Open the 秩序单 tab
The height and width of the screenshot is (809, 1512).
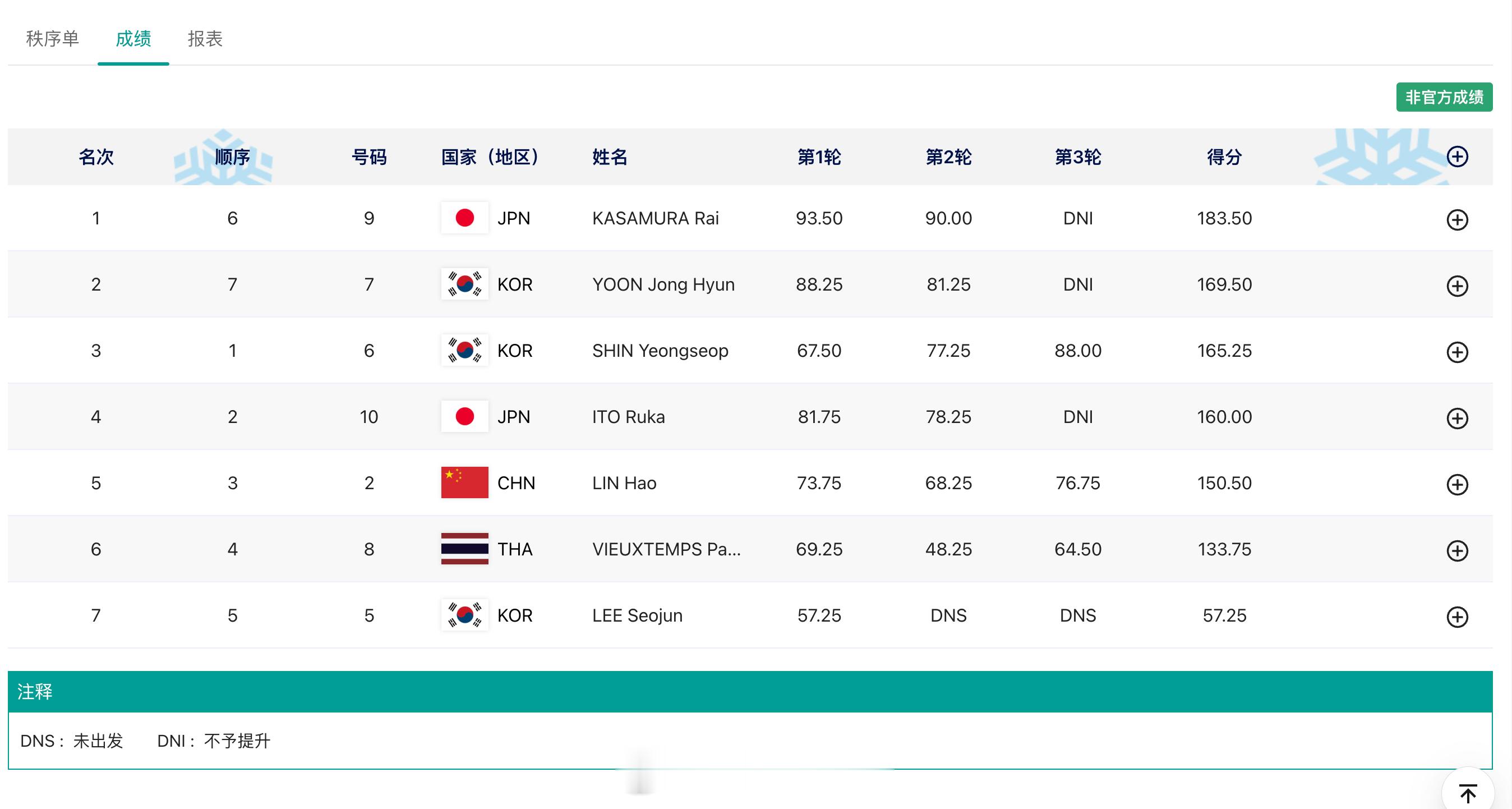[52, 39]
